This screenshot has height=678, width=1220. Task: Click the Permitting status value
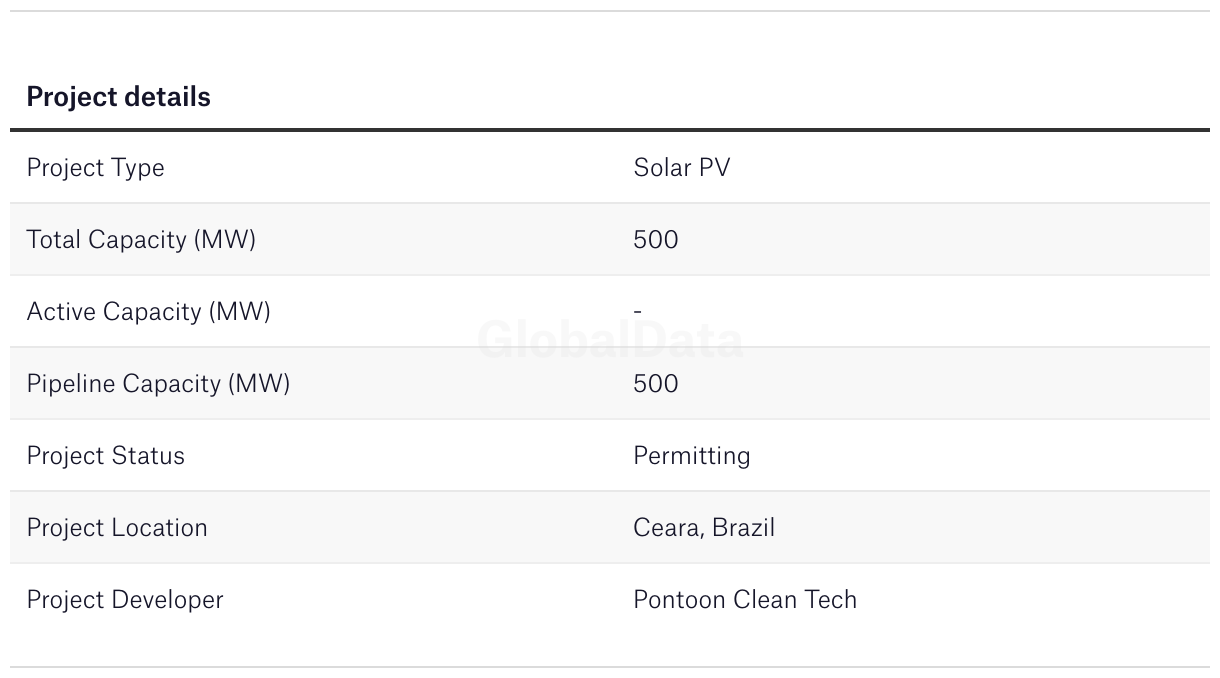coord(691,456)
